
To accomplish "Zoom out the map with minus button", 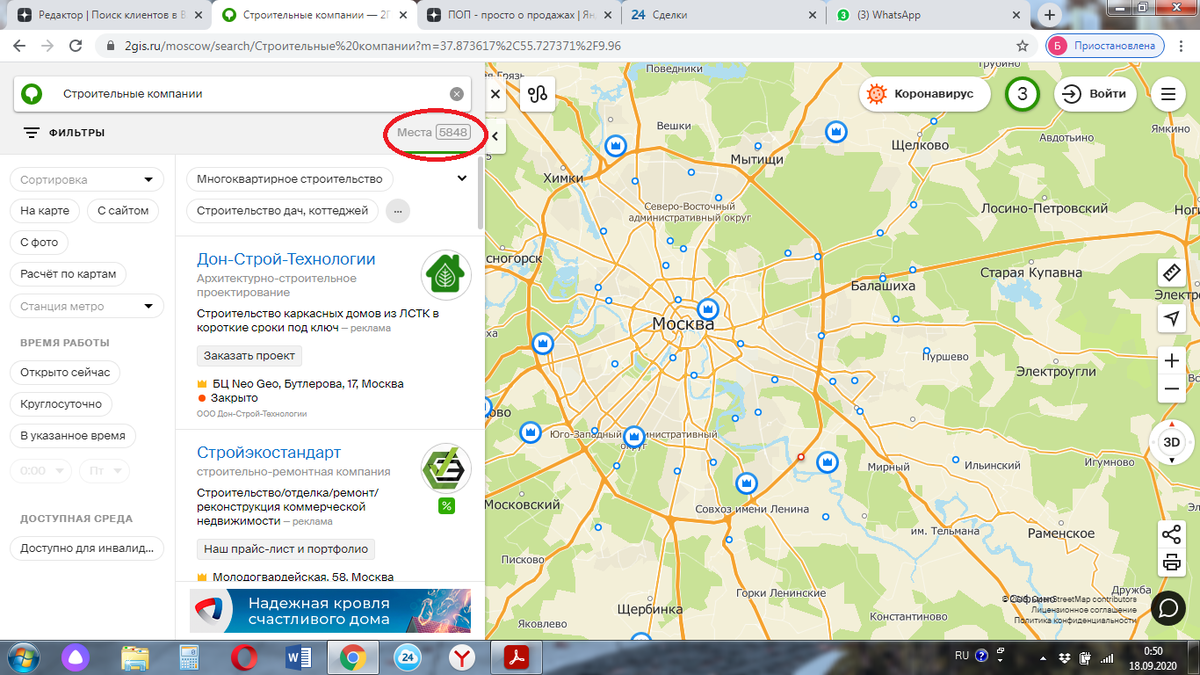I will (1171, 390).
